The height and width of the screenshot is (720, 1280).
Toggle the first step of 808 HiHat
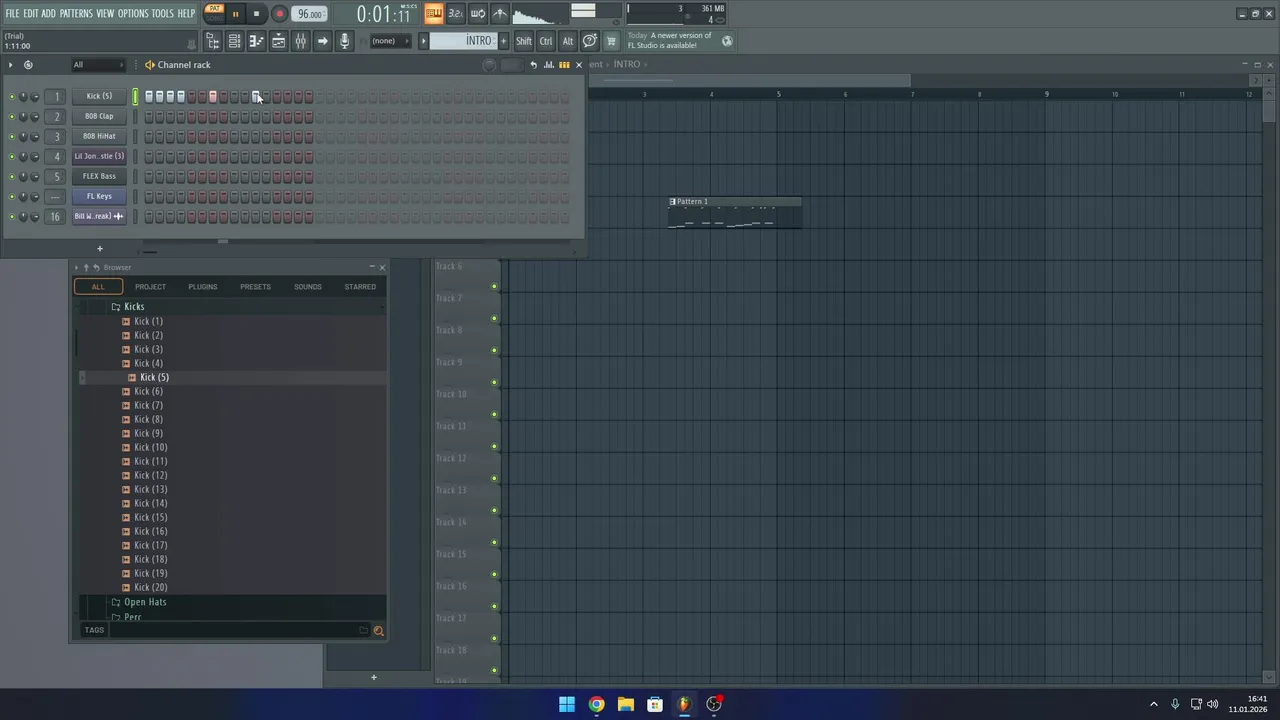click(x=149, y=137)
